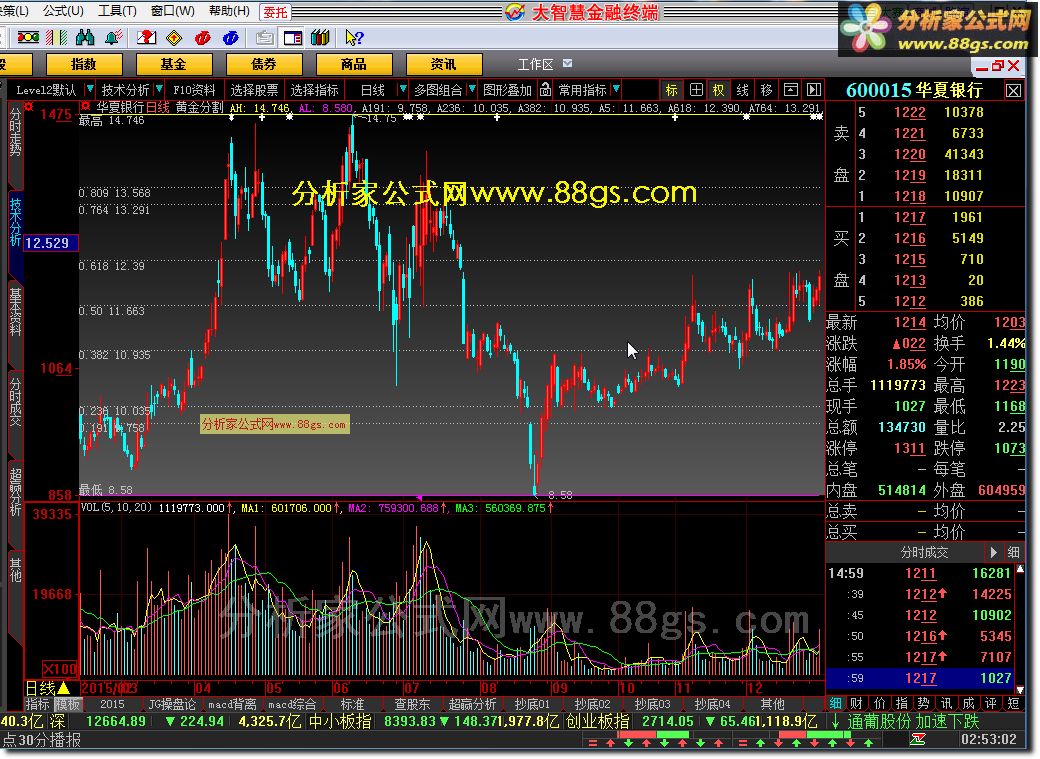Click the alarm bell alert icon
Viewport: 1040px width, 759px height.
113,38
